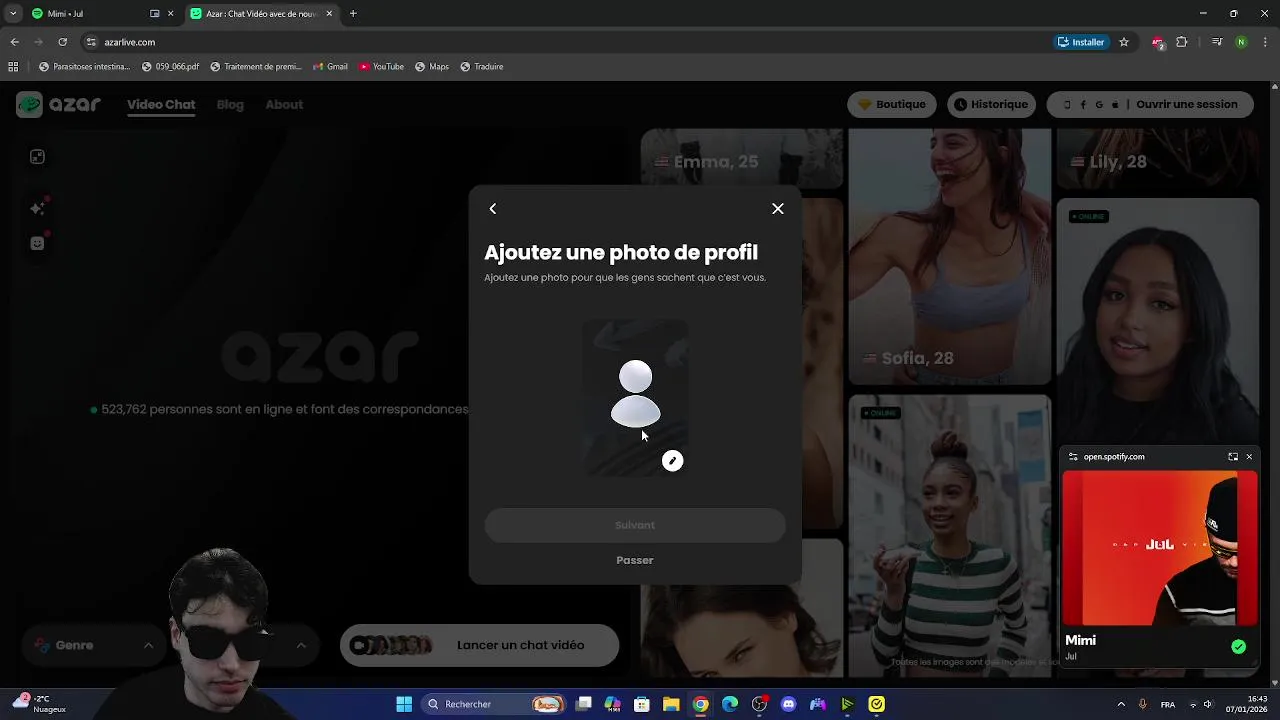Open the Historique button
This screenshot has height=720, width=1280.
coord(991,104)
